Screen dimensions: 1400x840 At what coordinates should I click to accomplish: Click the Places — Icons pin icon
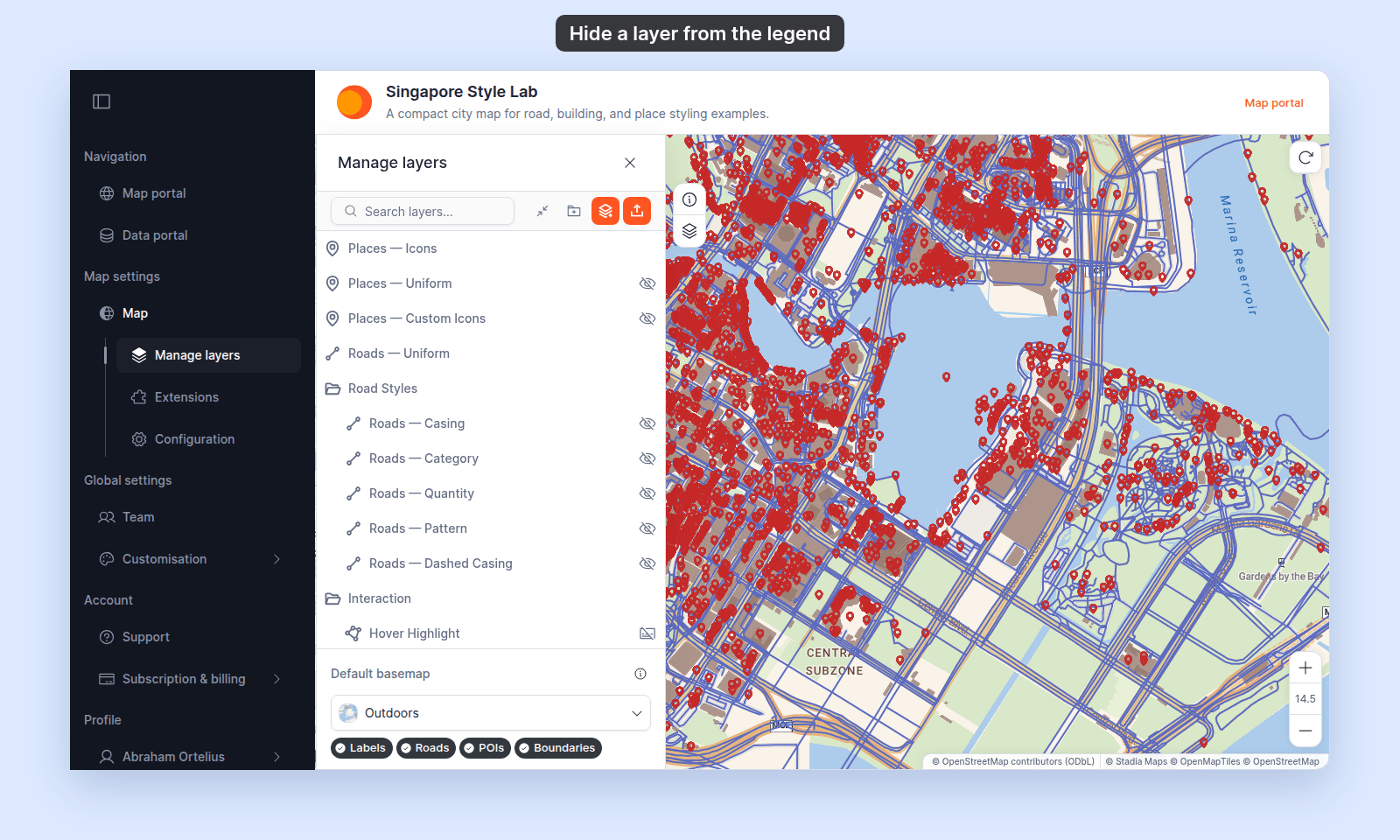tap(332, 248)
